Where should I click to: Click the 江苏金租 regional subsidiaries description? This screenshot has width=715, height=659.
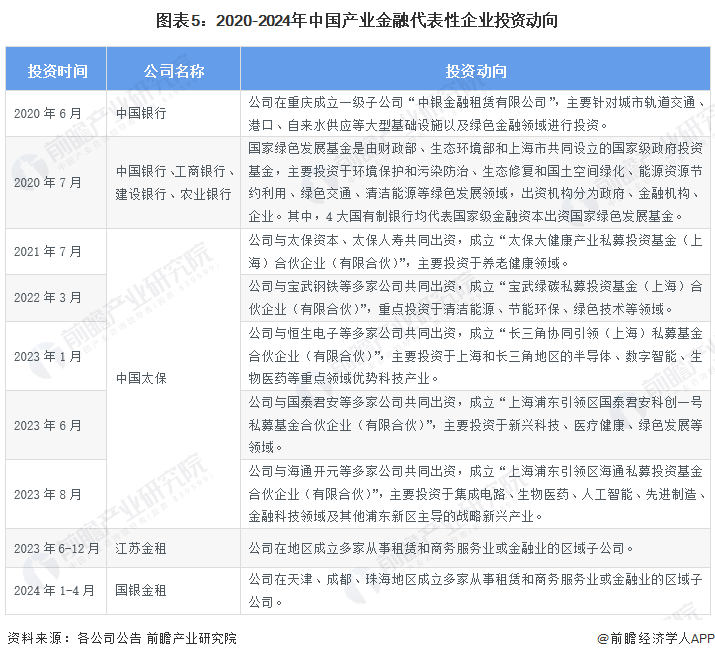(x=475, y=548)
